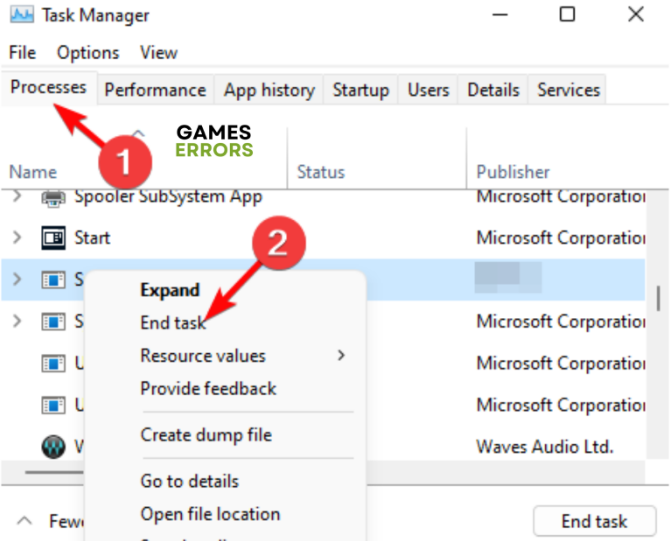The width and height of the screenshot is (671, 541).
Task: Click the highlighted selected process icon
Action: tap(53, 280)
